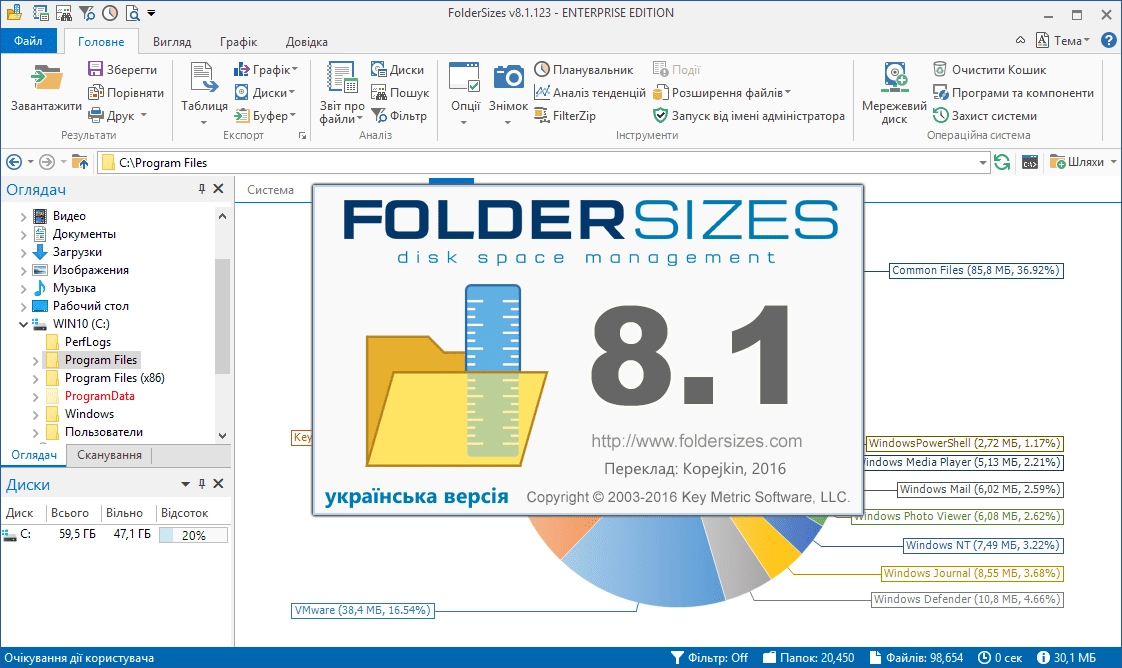Screen dimensions: 1122x668
Task: Click the Таблиця export icon
Action: point(204,77)
